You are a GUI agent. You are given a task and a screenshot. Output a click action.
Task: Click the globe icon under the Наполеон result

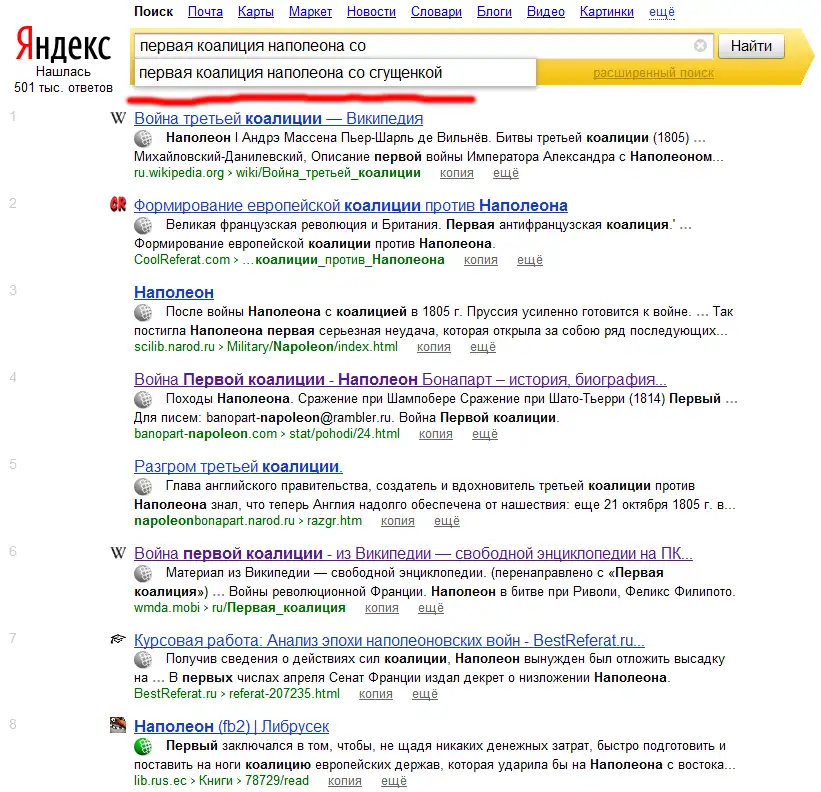(x=143, y=312)
